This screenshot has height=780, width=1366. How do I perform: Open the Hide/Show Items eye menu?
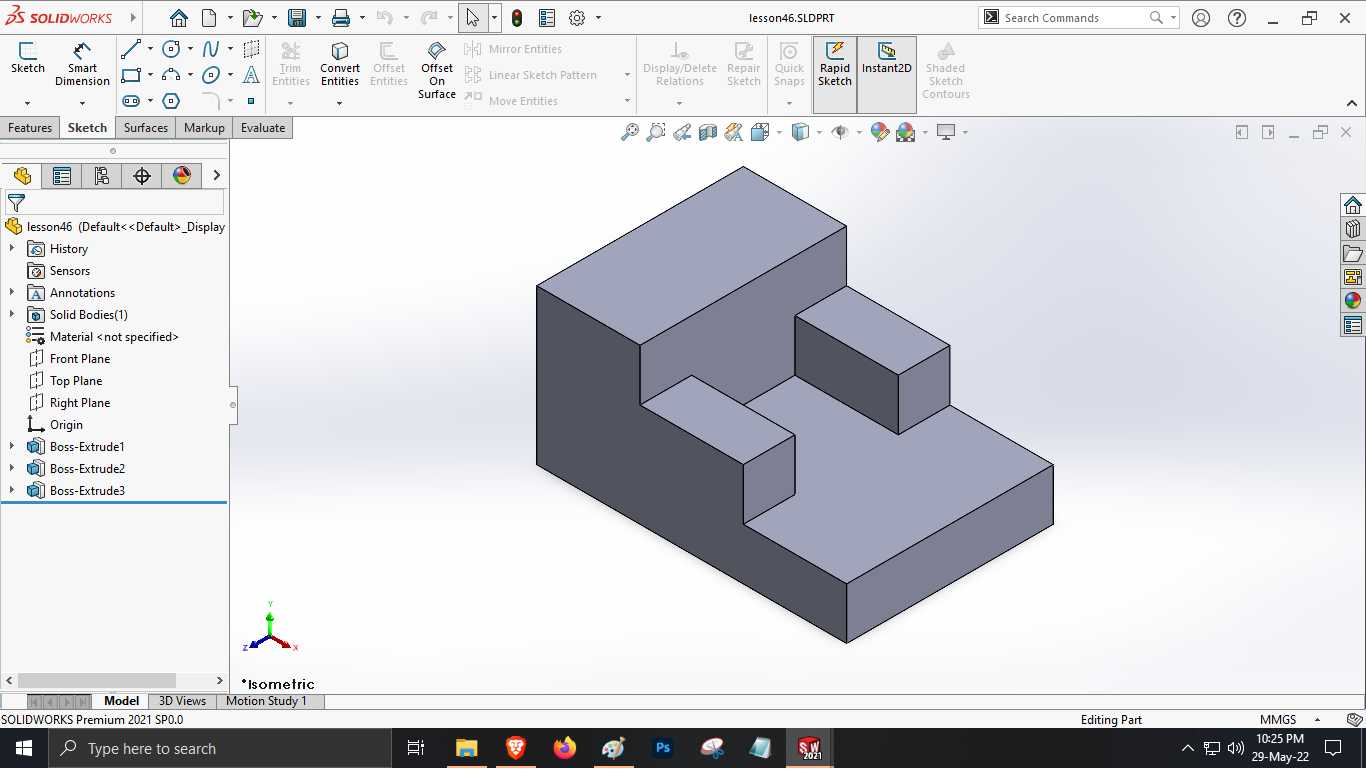click(841, 132)
